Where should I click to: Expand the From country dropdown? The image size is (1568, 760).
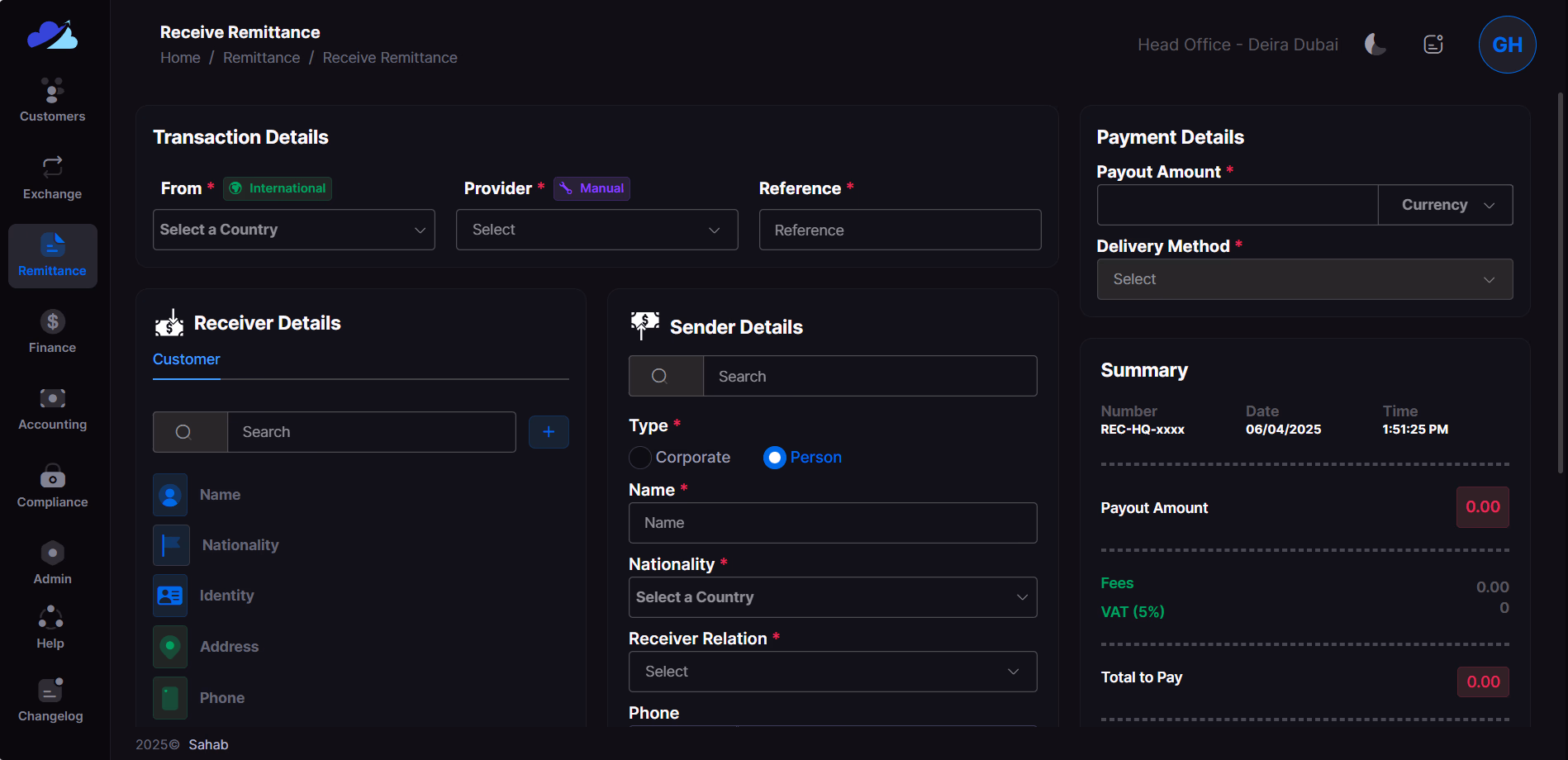point(293,230)
